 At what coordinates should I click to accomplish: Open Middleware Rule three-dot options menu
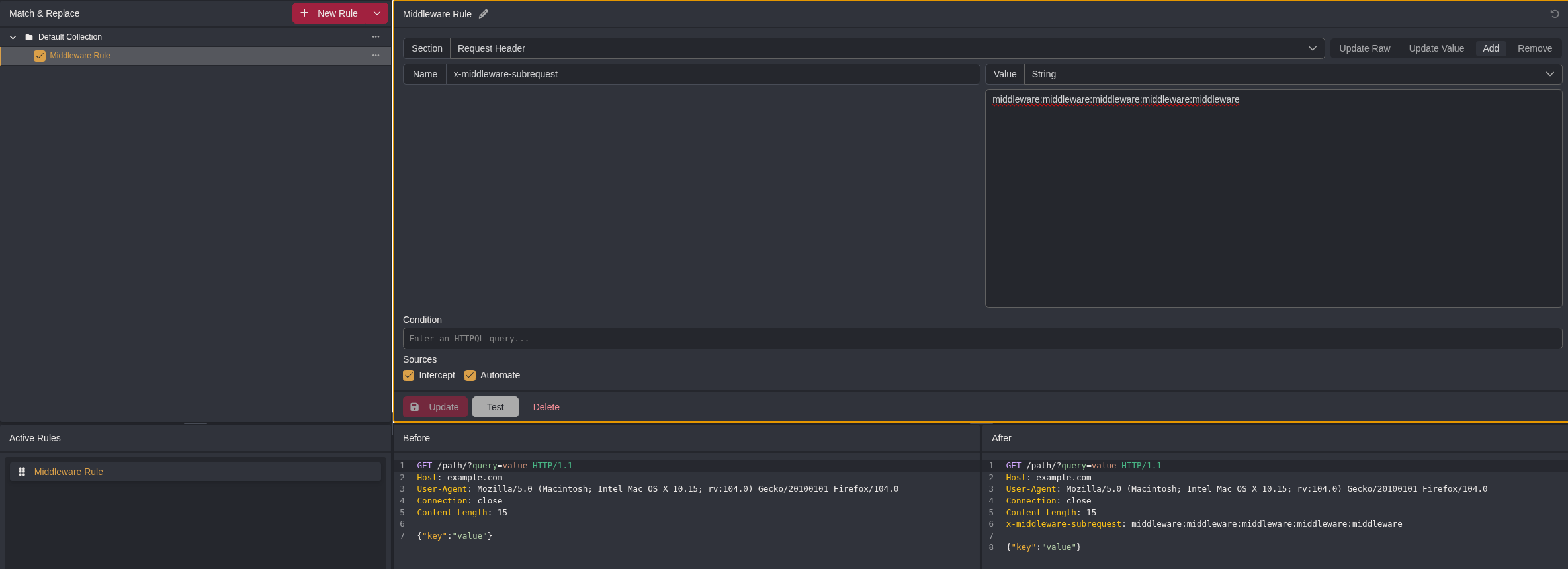click(x=376, y=56)
